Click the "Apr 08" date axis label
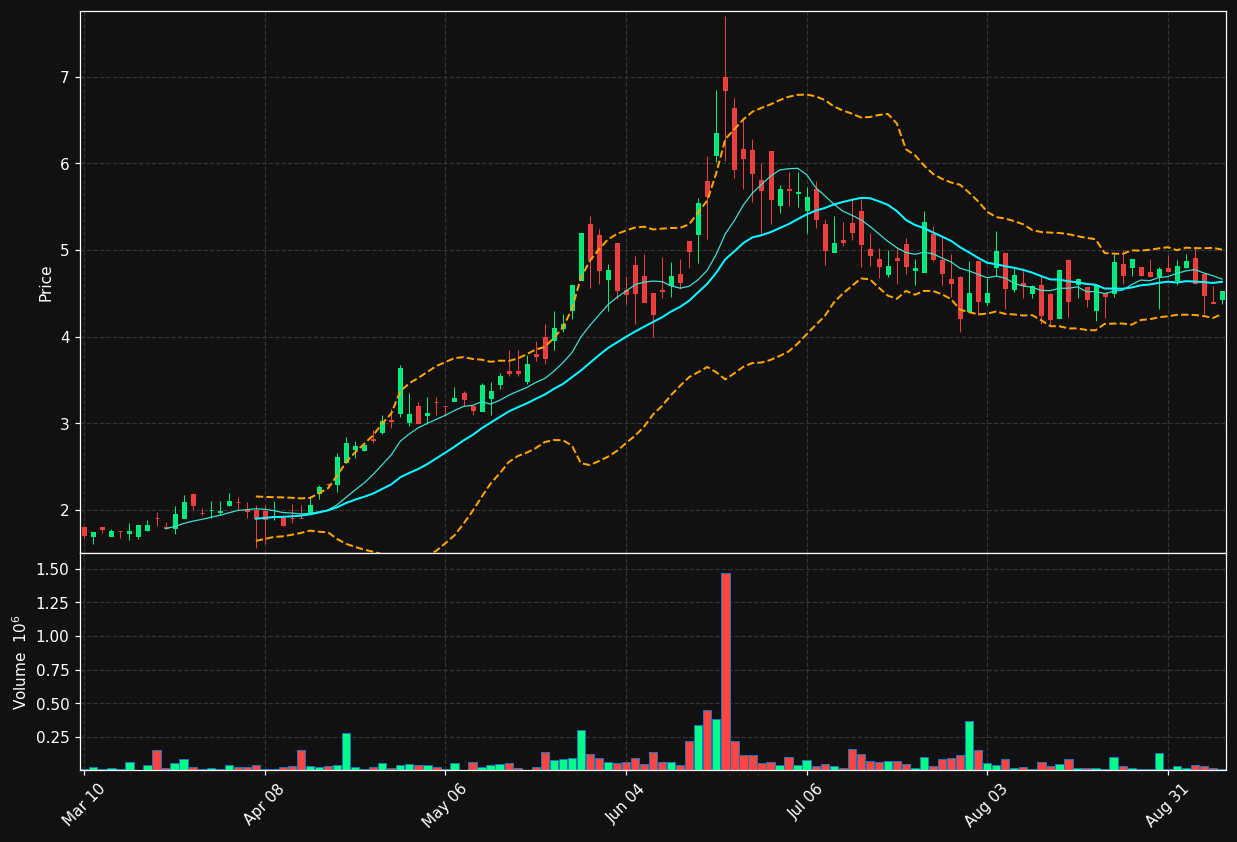1237x842 pixels. pyautogui.click(x=265, y=805)
